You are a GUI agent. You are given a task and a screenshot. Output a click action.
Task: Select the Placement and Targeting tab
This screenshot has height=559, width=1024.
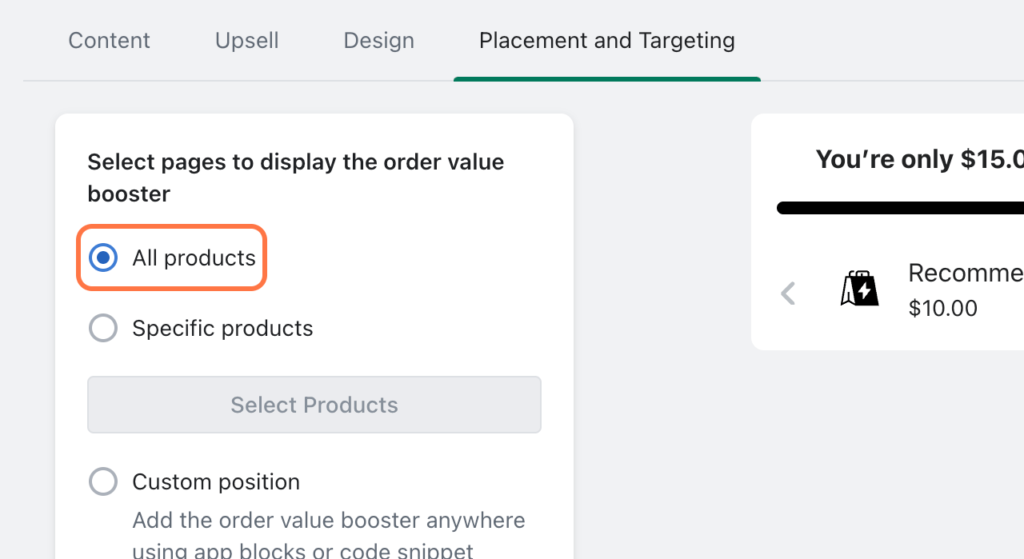pyautogui.click(x=607, y=41)
